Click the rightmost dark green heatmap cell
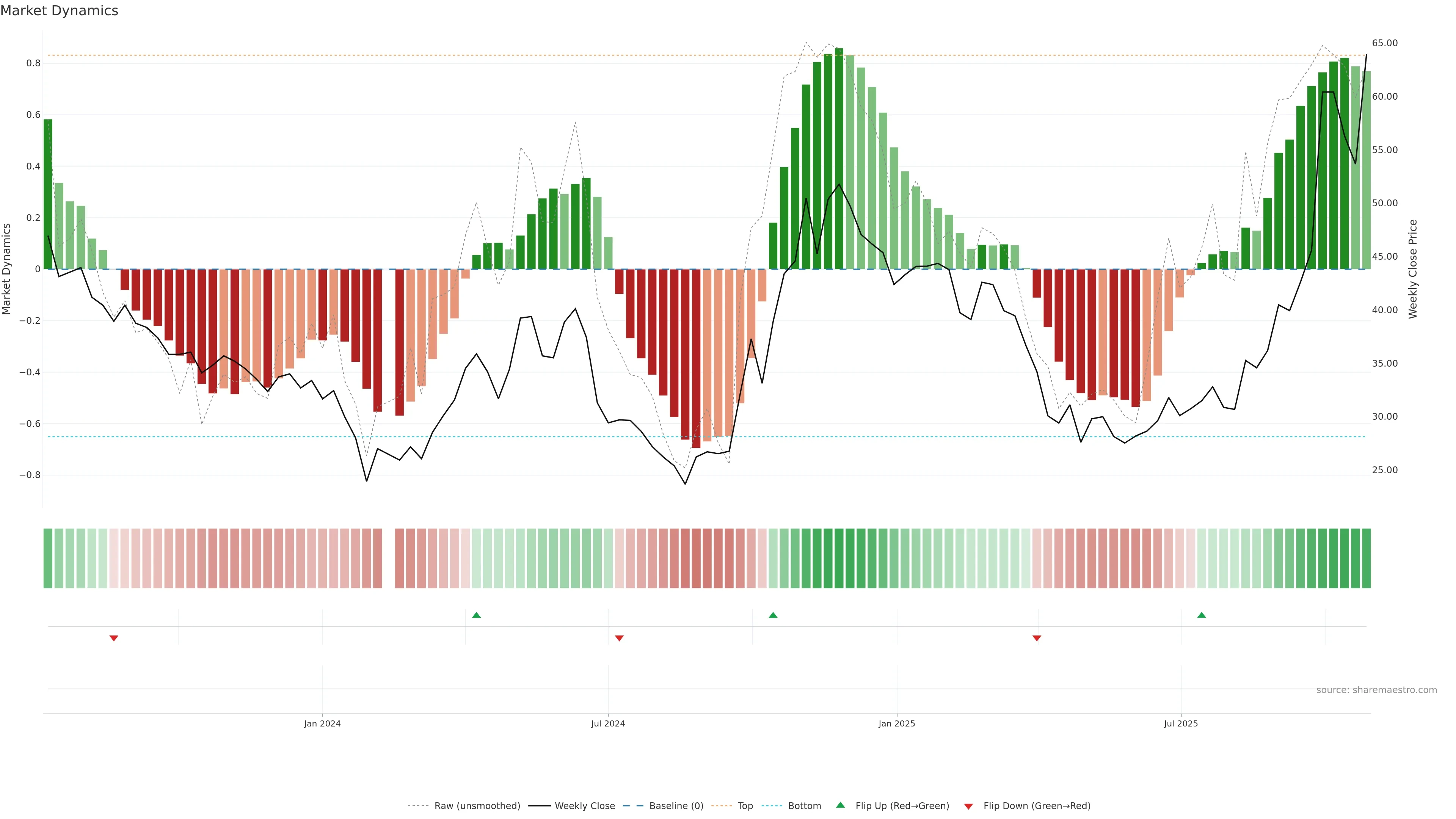 point(1366,558)
